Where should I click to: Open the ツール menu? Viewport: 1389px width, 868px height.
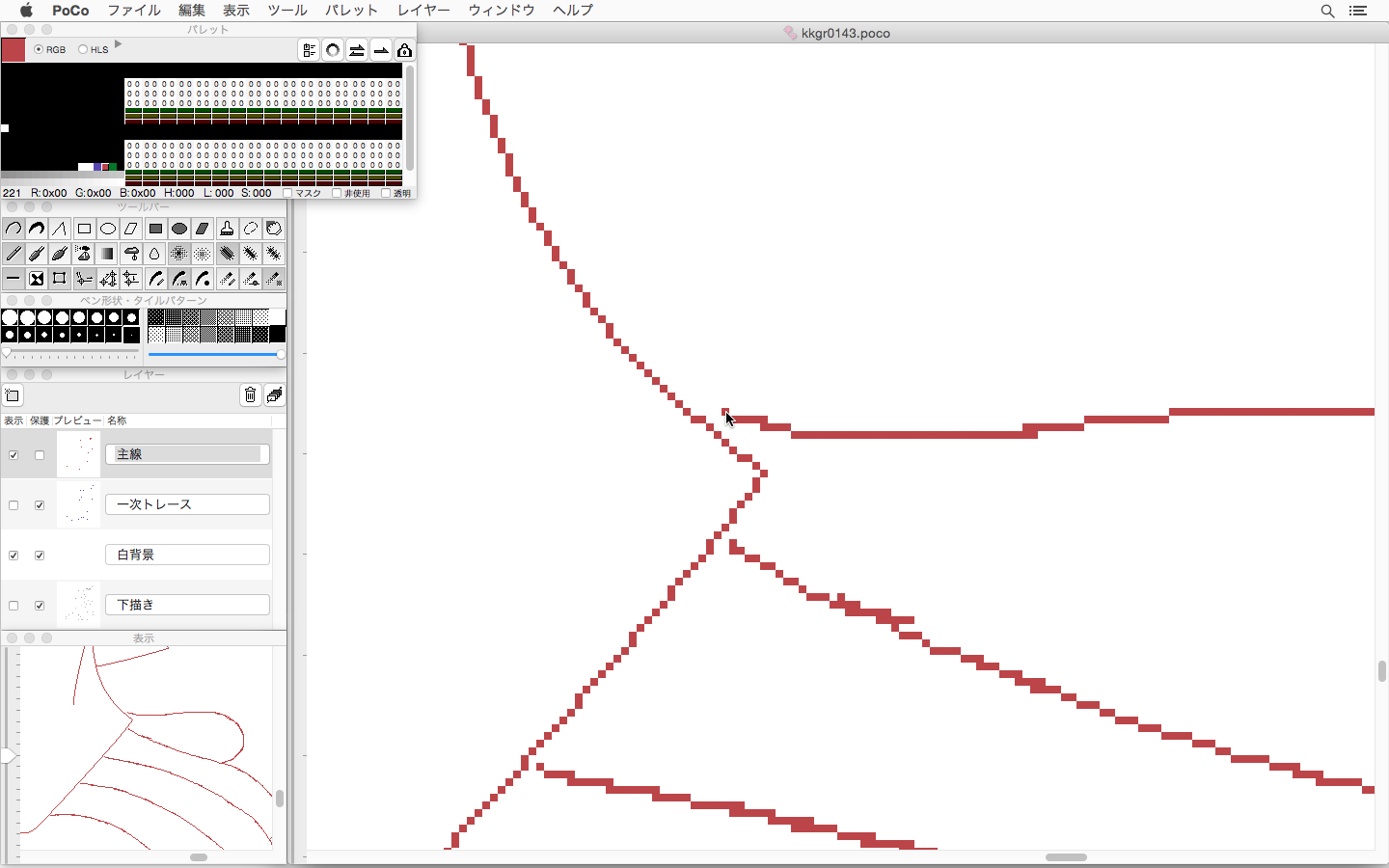[287, 11]
